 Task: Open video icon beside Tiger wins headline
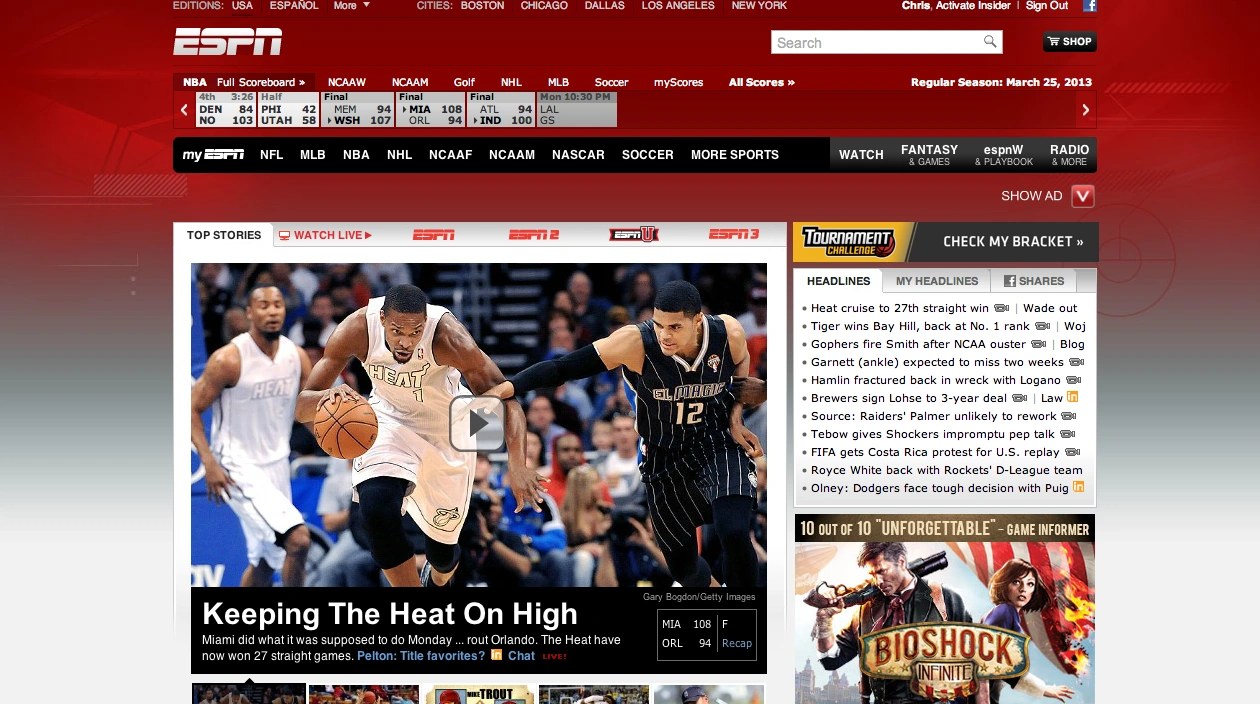(1042, 326)
